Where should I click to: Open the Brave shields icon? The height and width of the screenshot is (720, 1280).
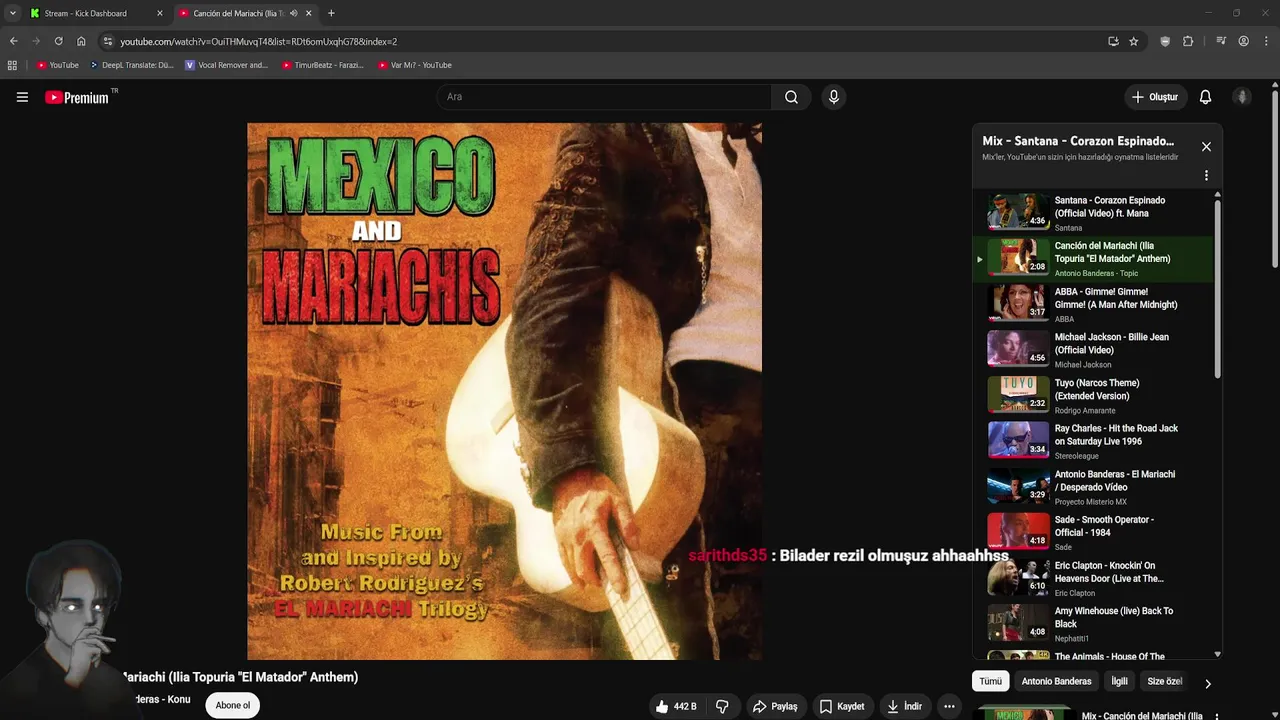click(x=1165, y=41)
